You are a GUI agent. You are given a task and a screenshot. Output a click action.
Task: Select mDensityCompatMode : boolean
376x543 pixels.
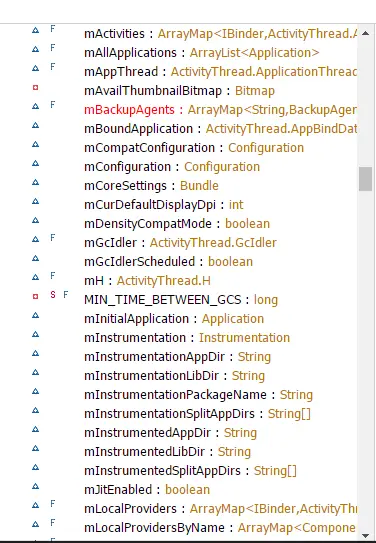177,224
